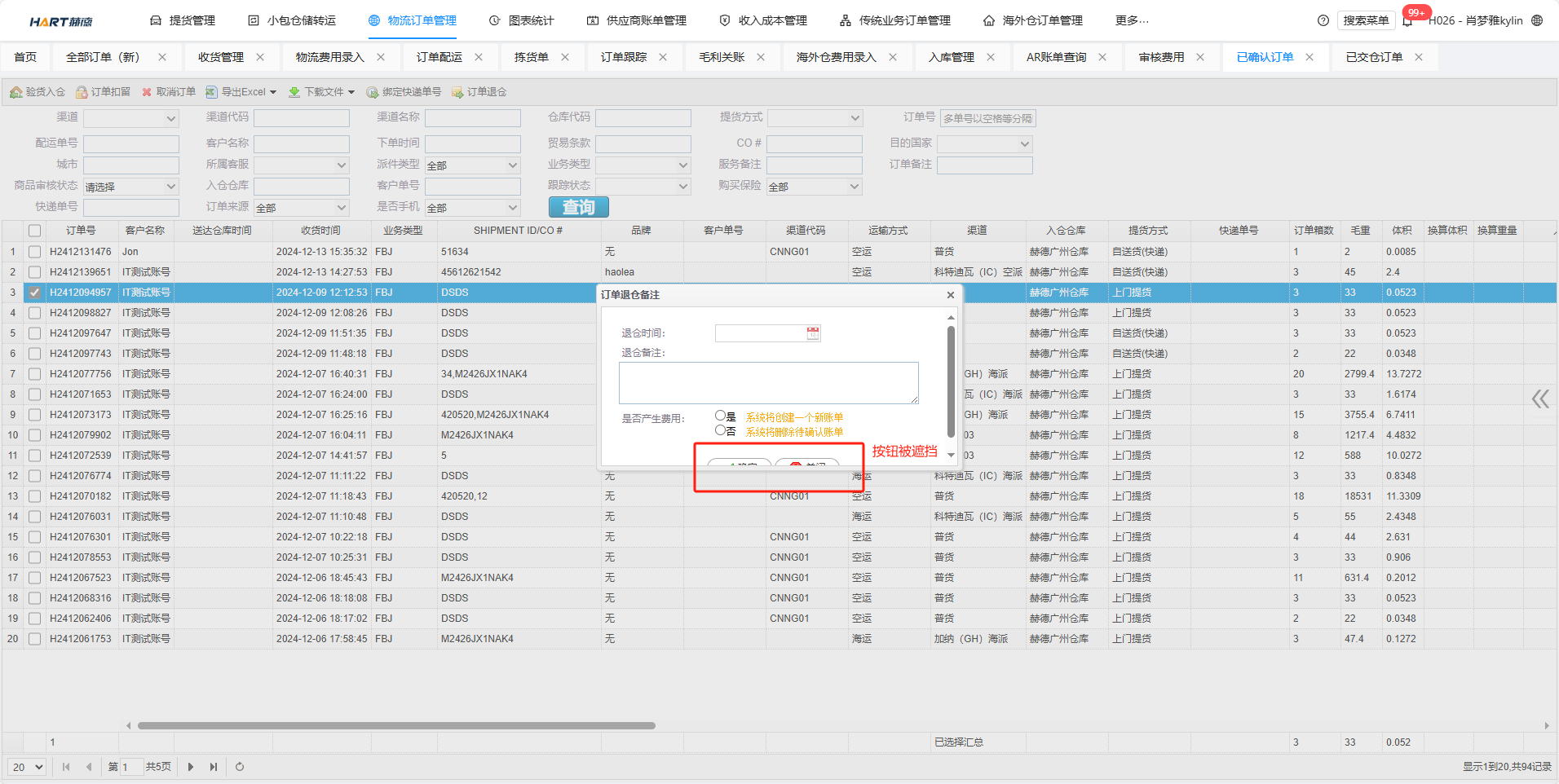Refresh the table using the pagination refresh icon
The width and height of the screenshot is (1559, 784).
(x=240, y=767)
